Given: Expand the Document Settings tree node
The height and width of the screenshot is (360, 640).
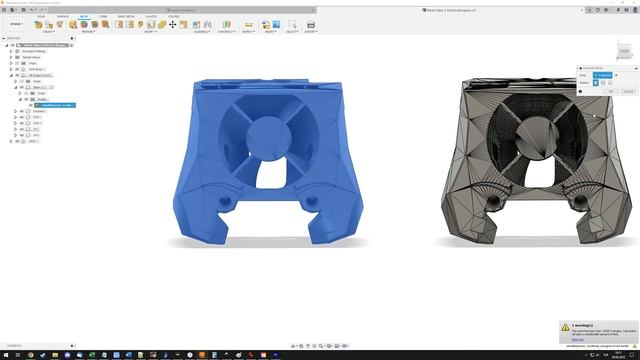Looking at the screenshot, I should pyautogui.click(x=11, y=51).
